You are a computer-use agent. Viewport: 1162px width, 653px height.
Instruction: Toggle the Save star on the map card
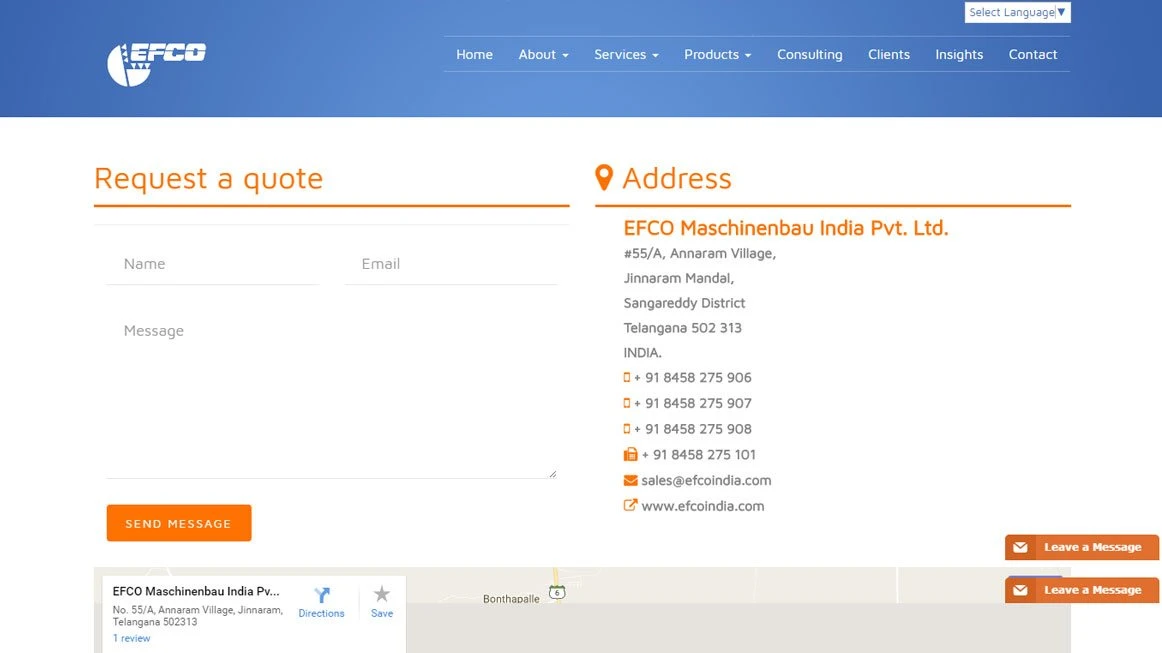[381, 595]
